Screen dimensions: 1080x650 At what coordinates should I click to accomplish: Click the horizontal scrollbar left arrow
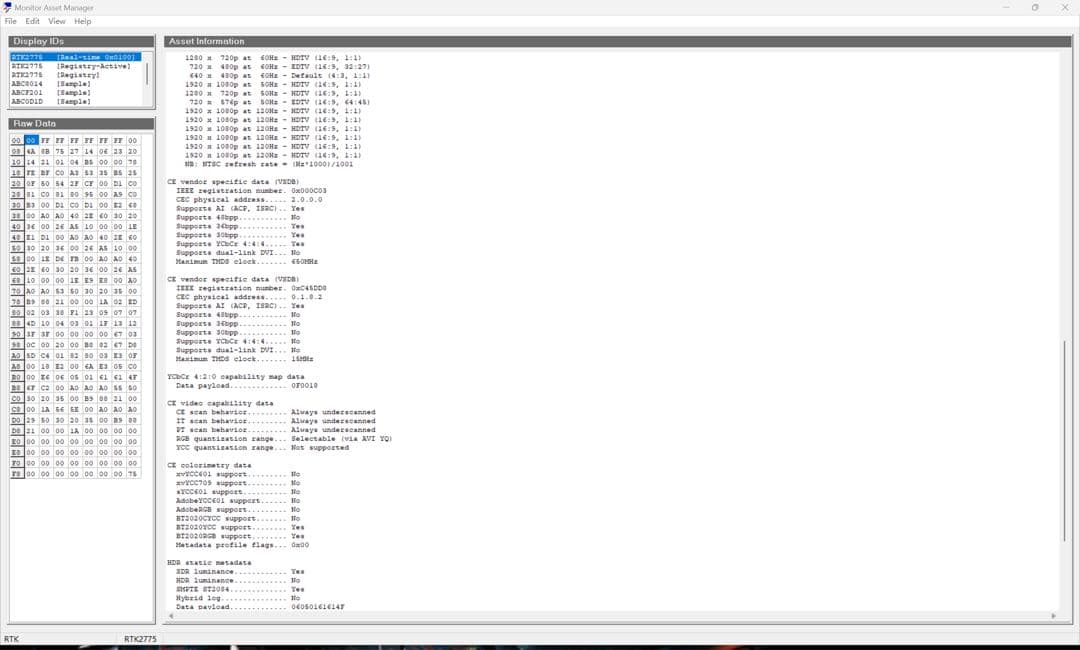point(169,616)
